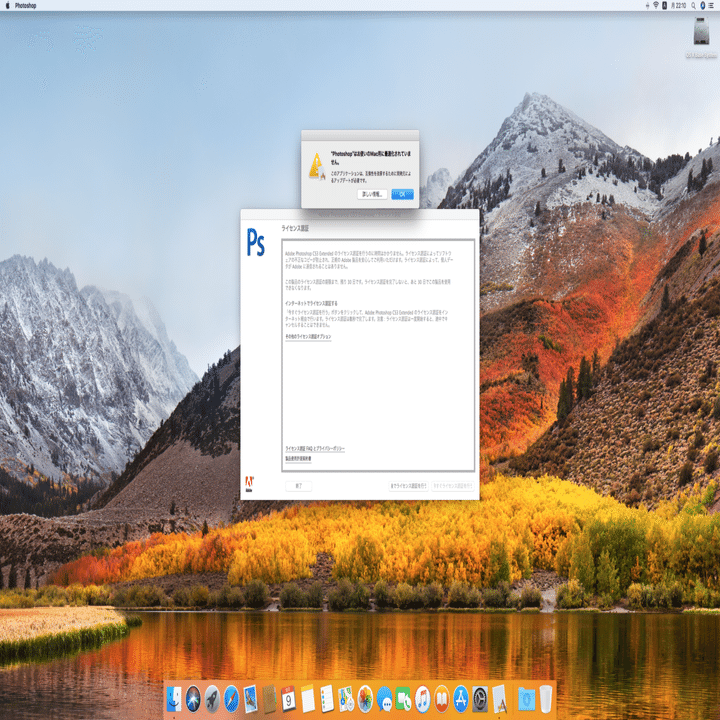Click the clock showing 22:10
The image size is (720, 720).
tap(678, 6)
